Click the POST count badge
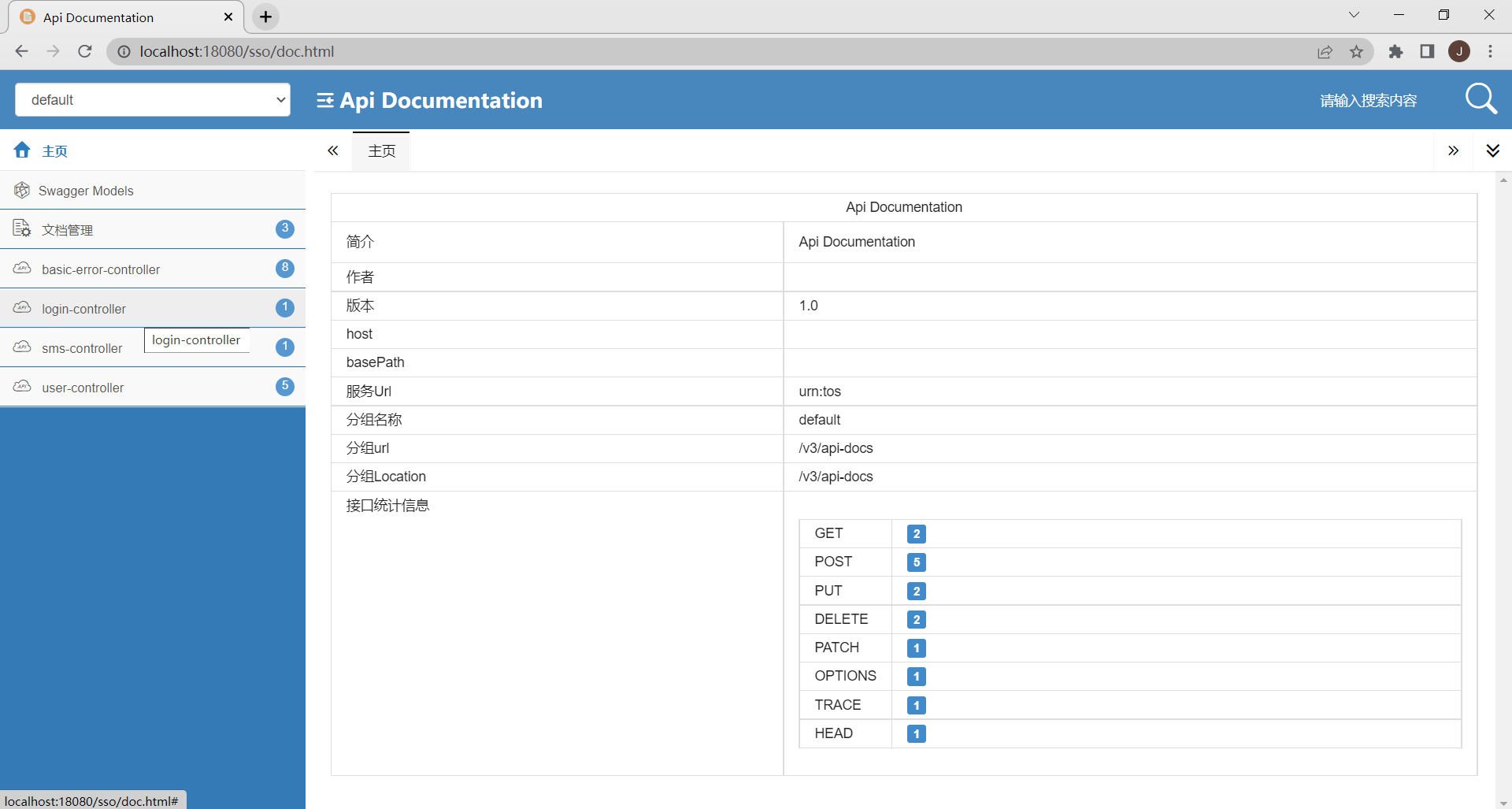This screenshot has width=1512, height=809. pos(916,562)
